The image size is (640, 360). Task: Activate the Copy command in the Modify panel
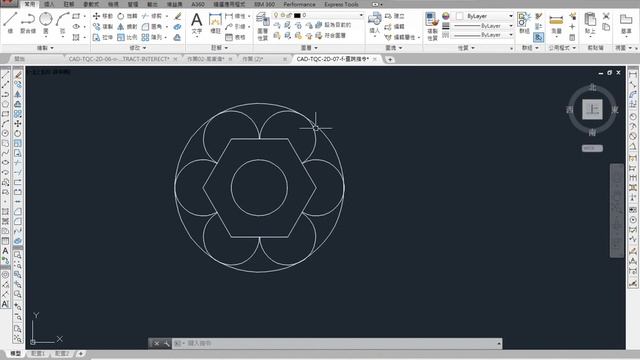point(102,27)
